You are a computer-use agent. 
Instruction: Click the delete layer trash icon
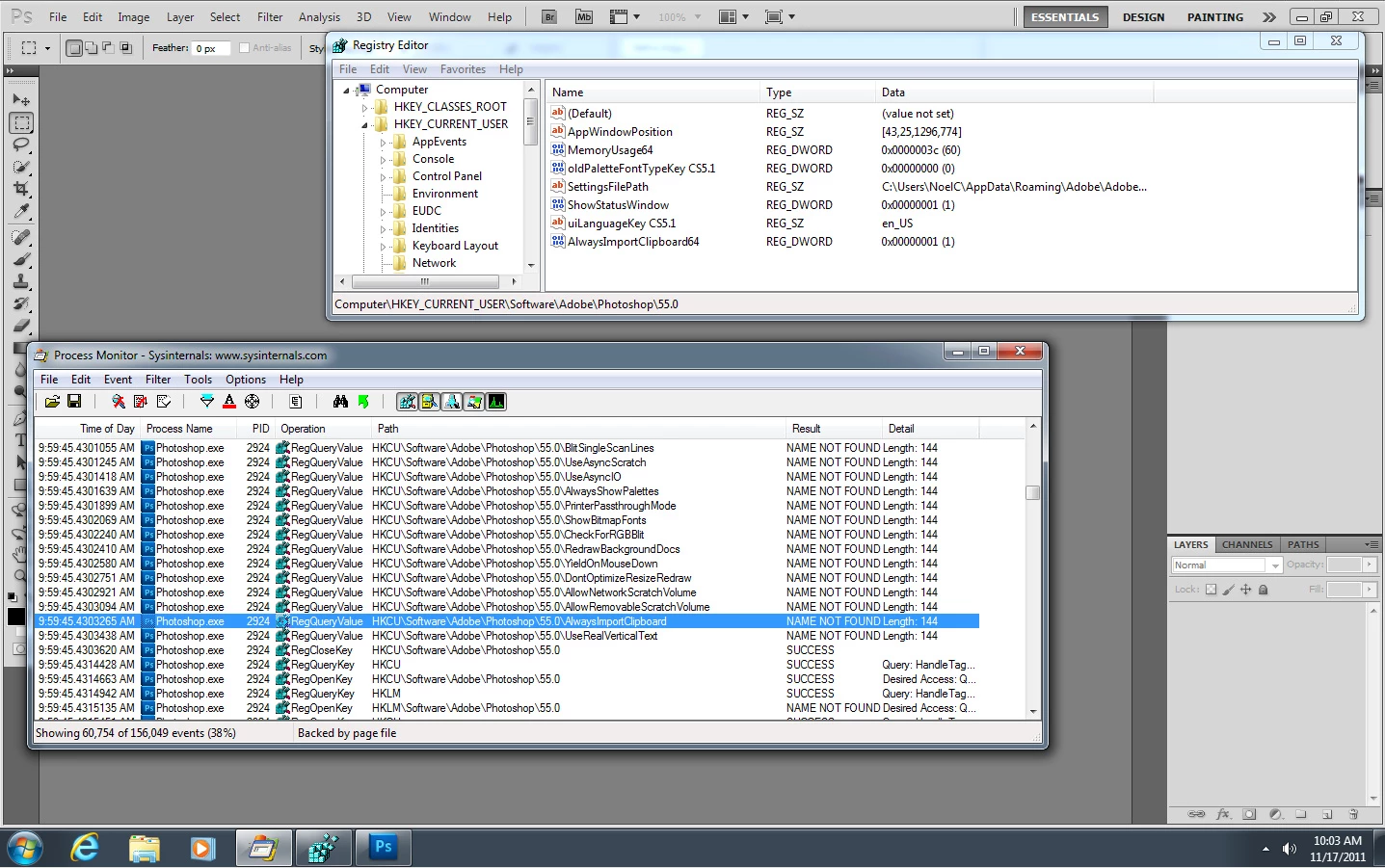coord(1353,814)
